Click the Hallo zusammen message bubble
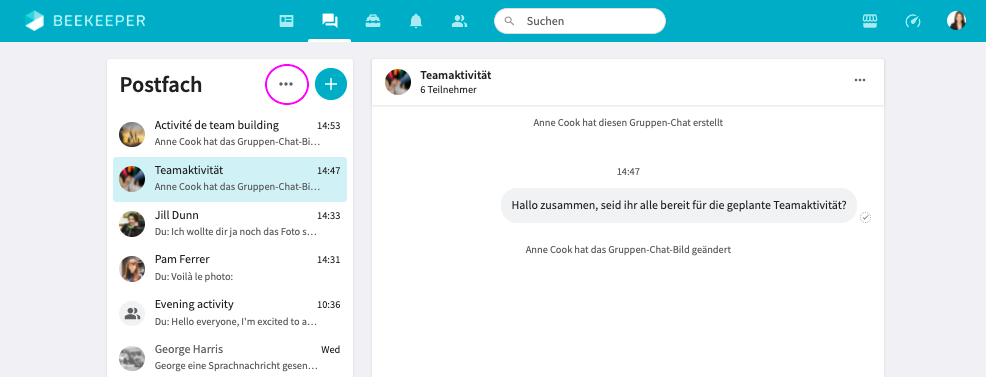 (x=679, y=205)
